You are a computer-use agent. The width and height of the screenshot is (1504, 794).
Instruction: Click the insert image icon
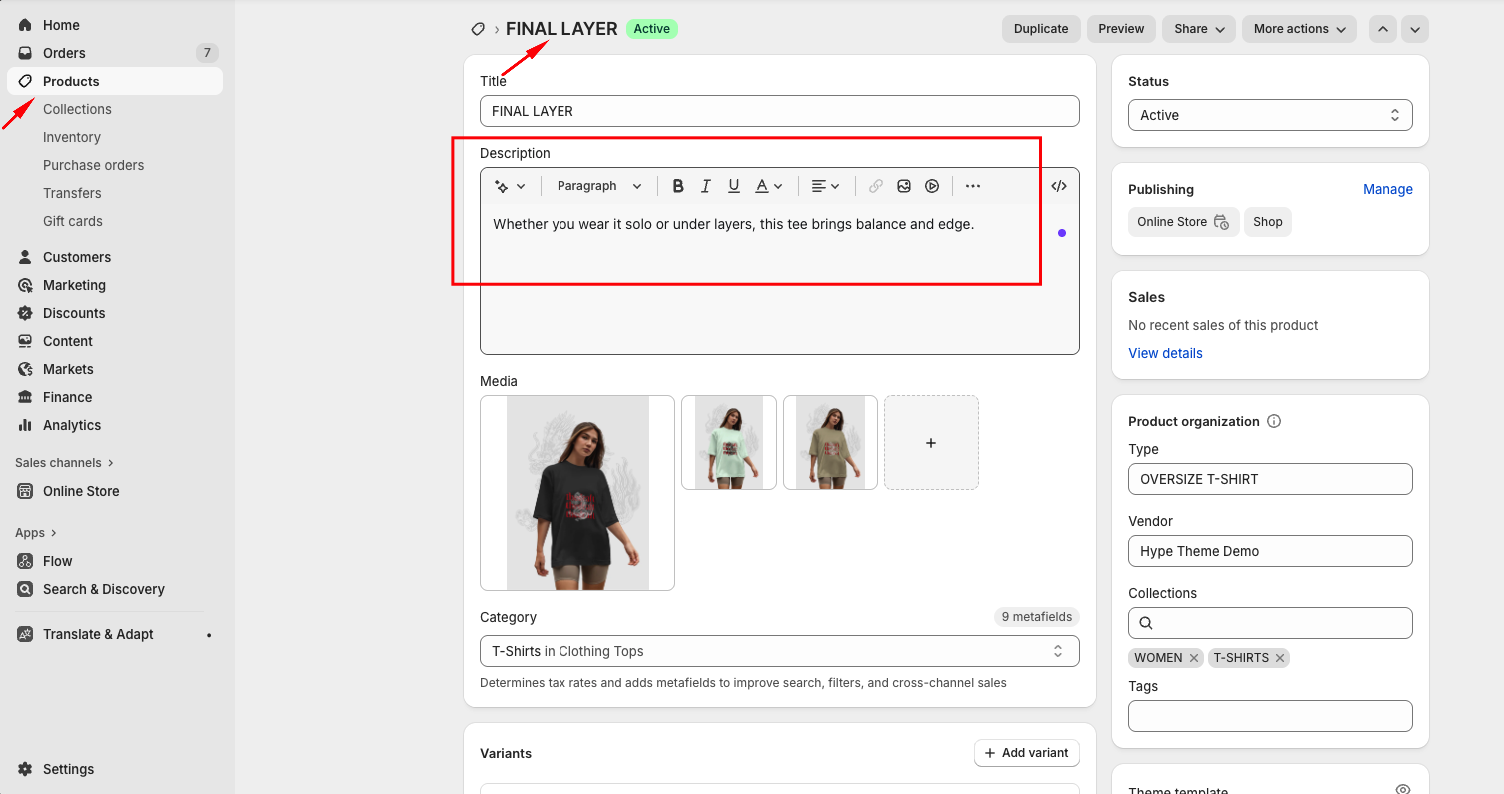tap(904, 186)
